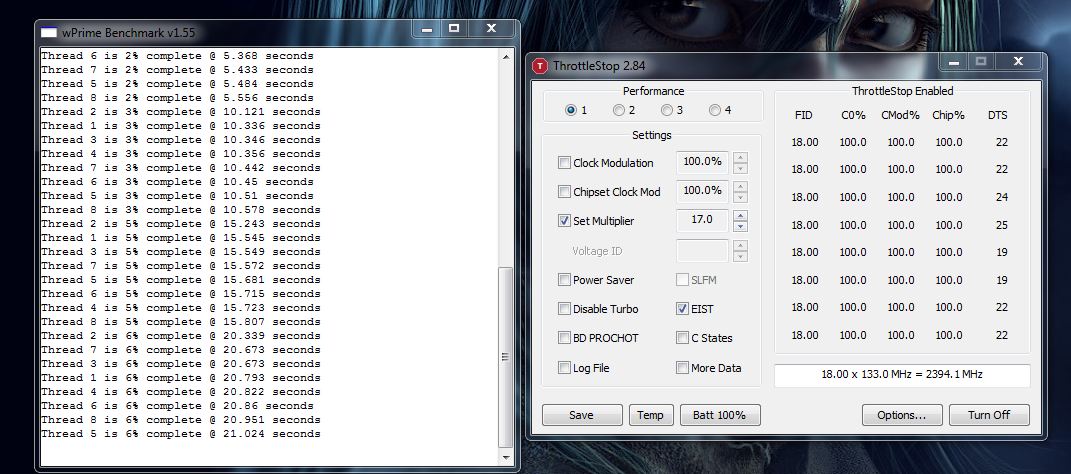Uncheck the EIST checkbox
The width and height of the screenshot is (1071, 474).
tap(682, 309)
